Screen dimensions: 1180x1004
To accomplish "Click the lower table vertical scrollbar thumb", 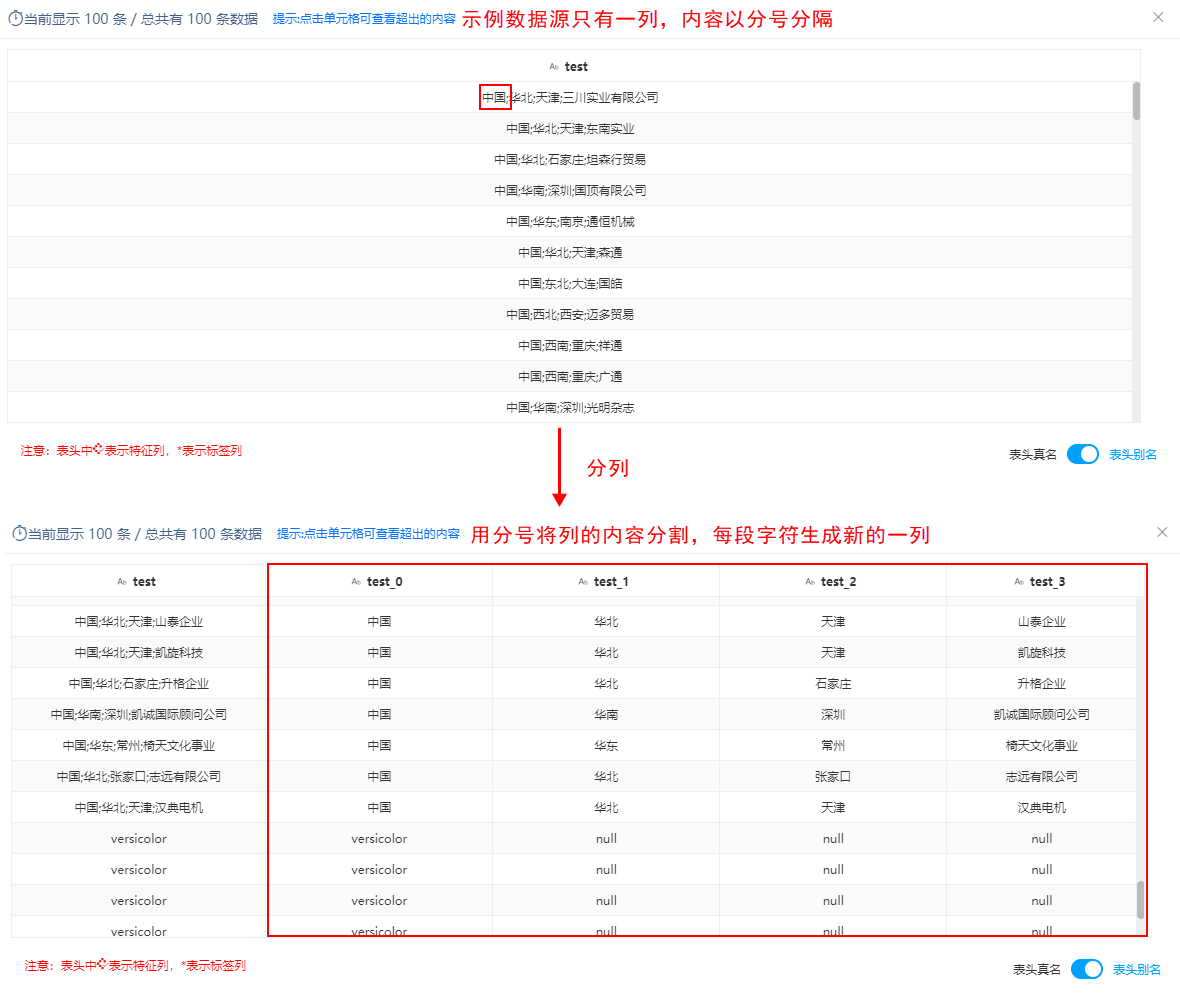I will [1140, 899].
